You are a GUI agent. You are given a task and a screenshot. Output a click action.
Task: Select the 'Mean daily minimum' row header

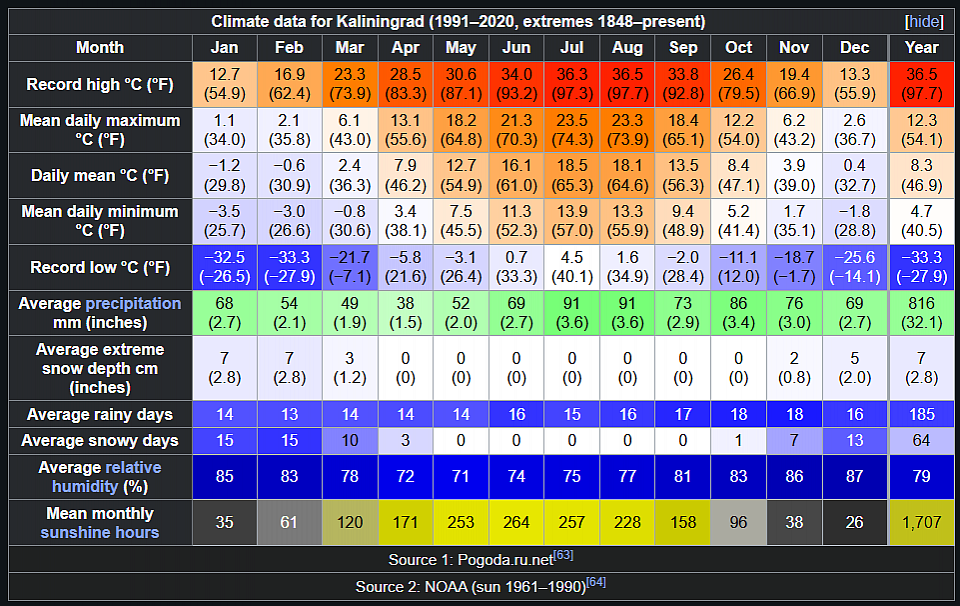click(x=100, y=221)
